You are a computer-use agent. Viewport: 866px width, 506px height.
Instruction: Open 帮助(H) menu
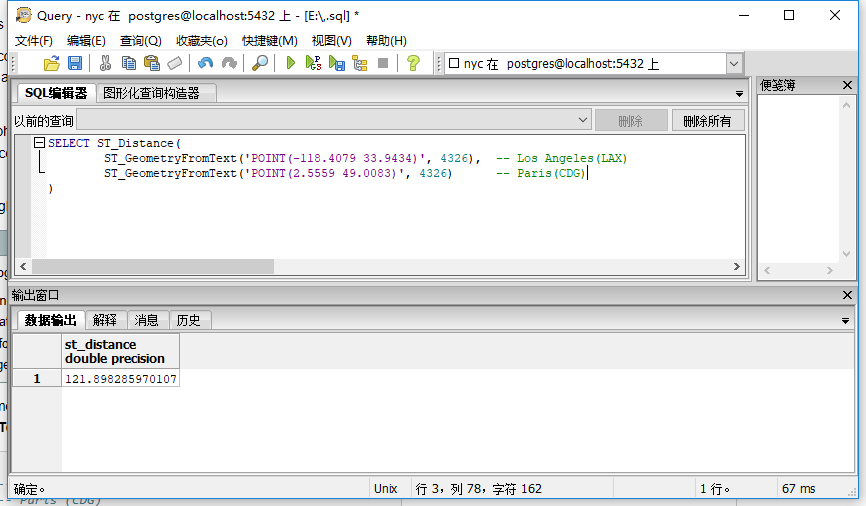(x=386, y=41)
